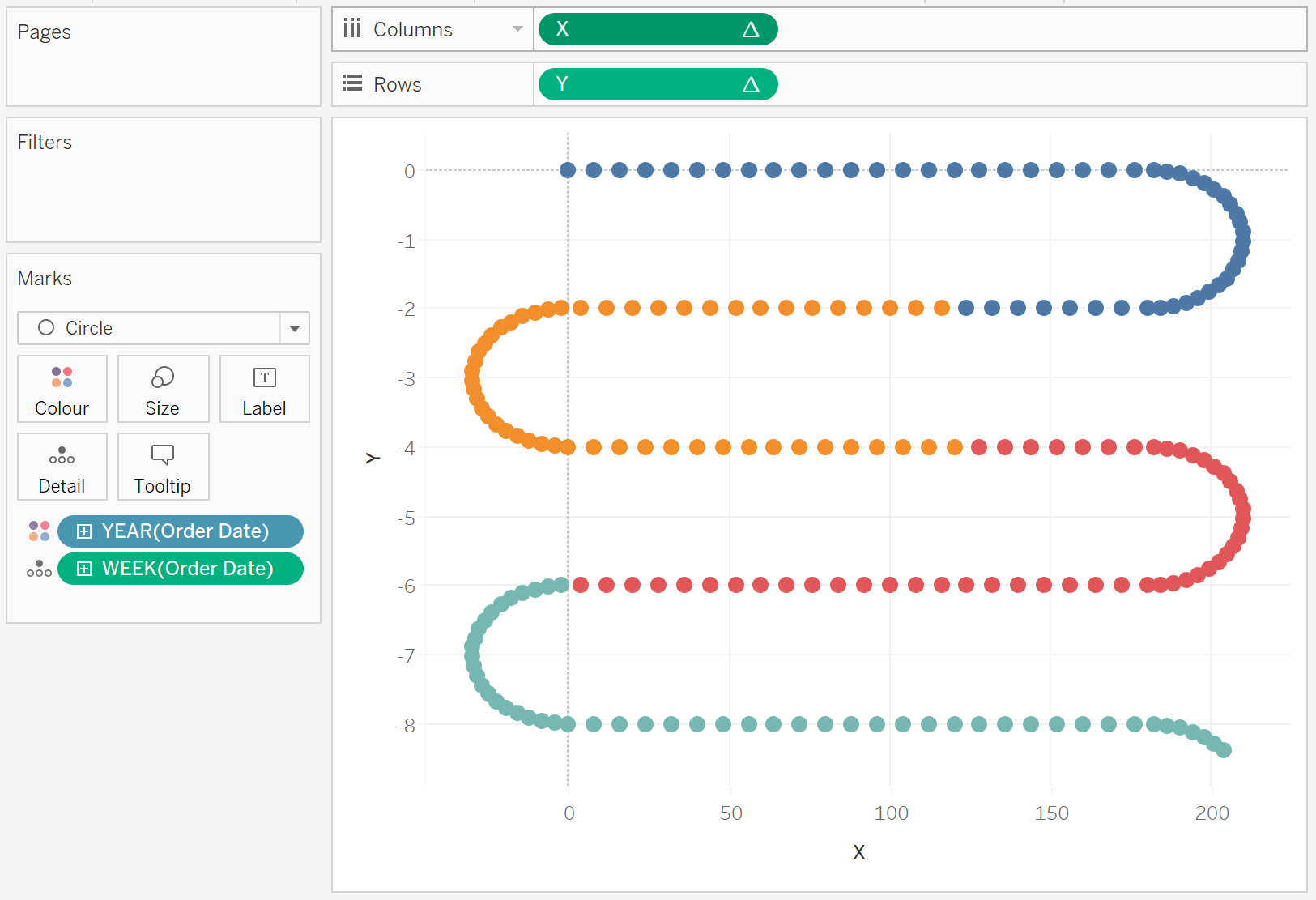Click the X axis title
This screenshot has height=900, width=1316.
tap(859, 851)
